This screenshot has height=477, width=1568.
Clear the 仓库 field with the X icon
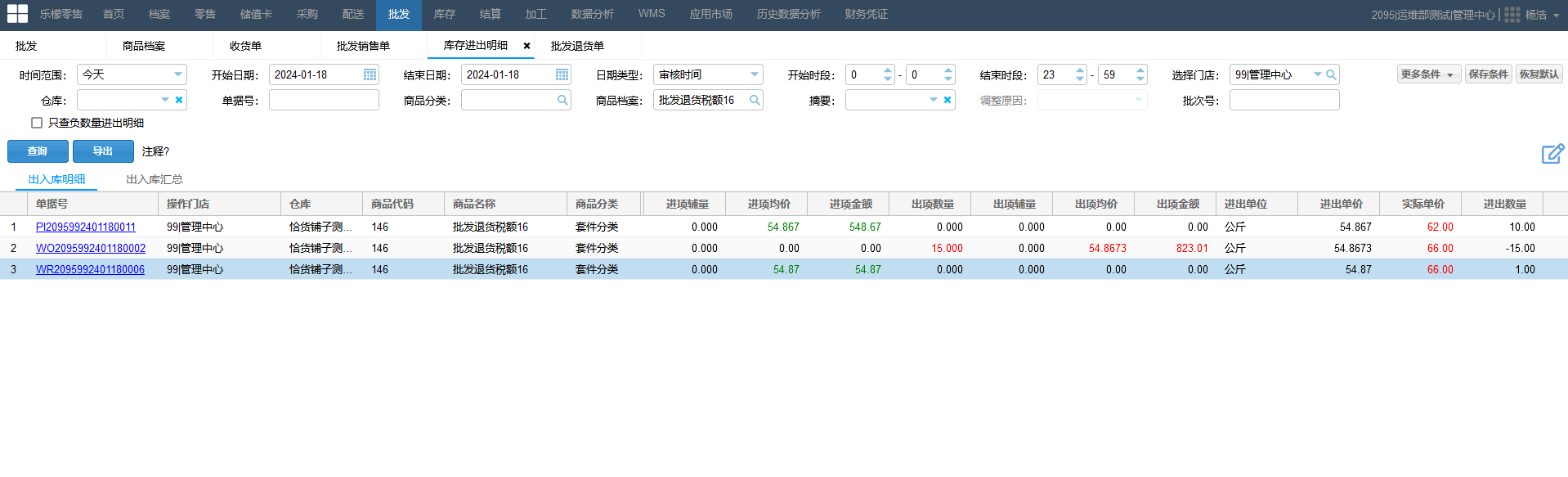pos(179,100)
